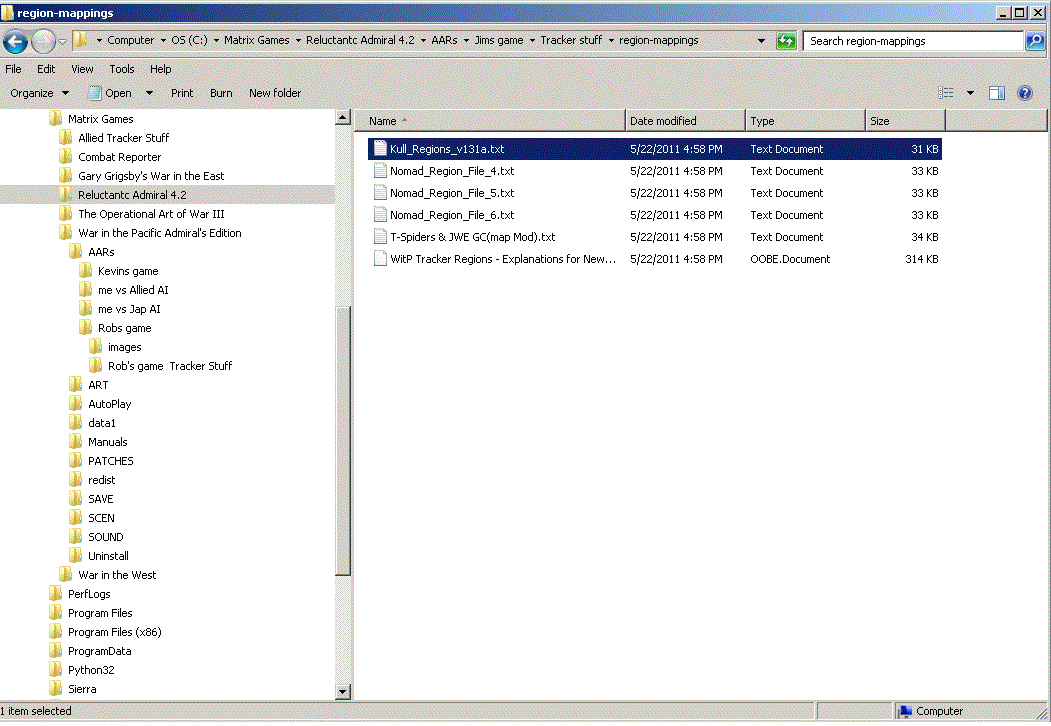Select the AutoPlay folder in tree

[110, 404]
